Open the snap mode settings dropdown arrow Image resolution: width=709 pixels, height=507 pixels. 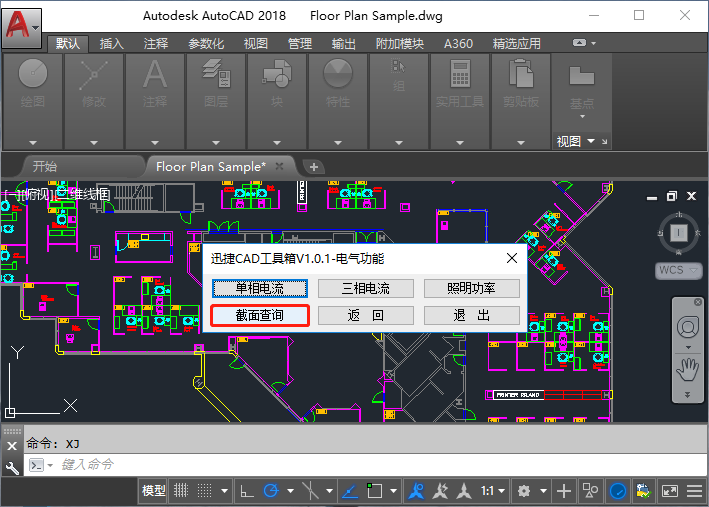click(224, 491)
